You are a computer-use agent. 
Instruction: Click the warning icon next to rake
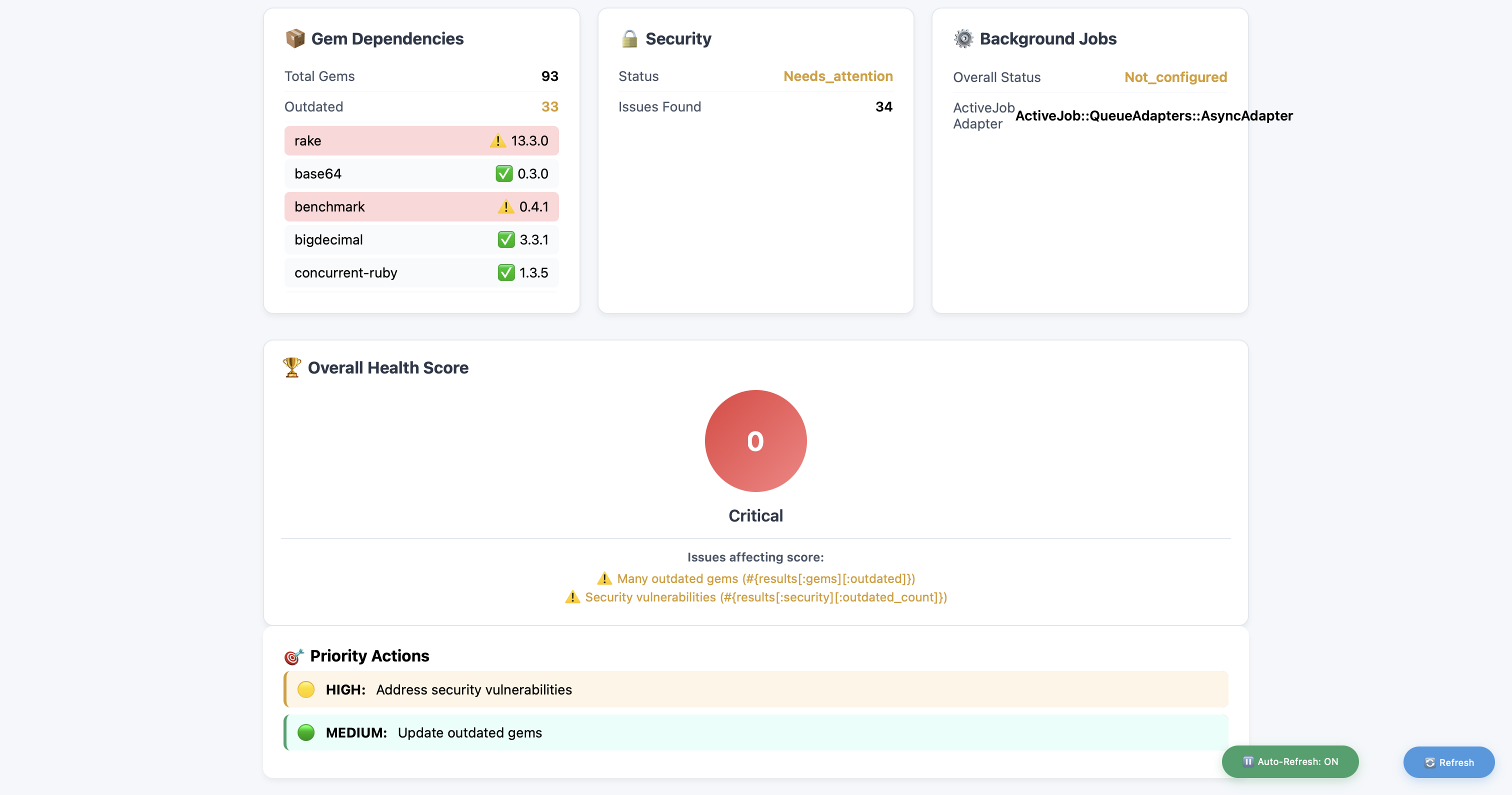tap(498, 140)
